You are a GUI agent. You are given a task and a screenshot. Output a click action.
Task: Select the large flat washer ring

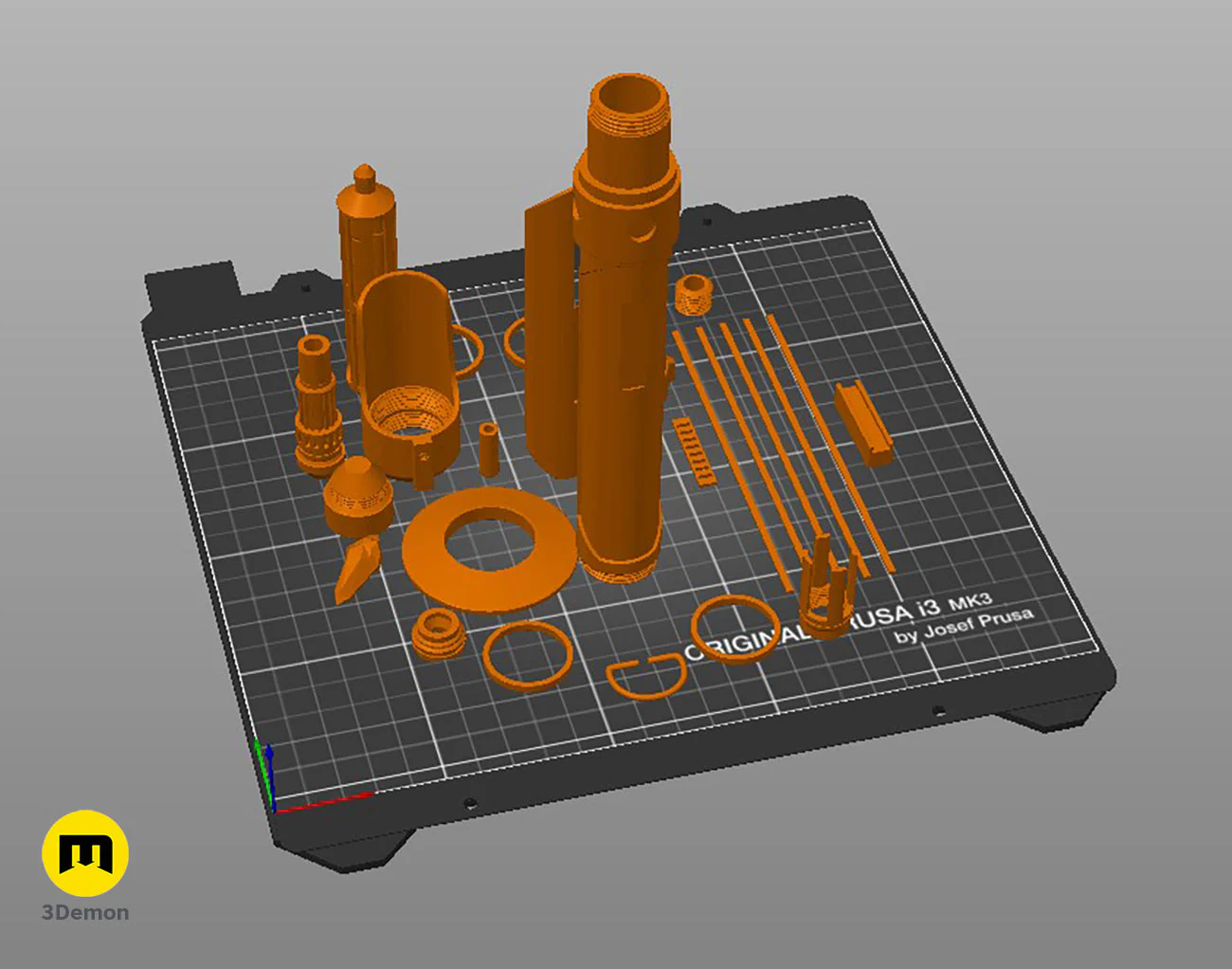click(x=489, y=548)
